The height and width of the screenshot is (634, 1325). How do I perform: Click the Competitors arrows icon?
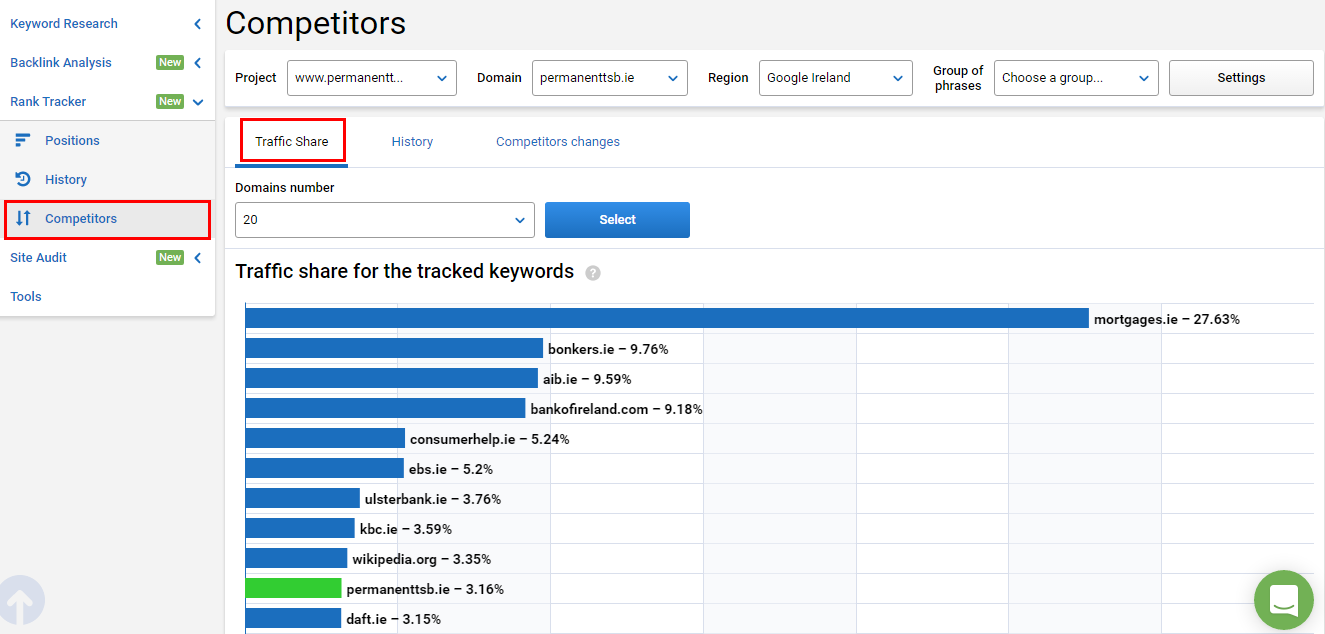click(x=23, y=218)
